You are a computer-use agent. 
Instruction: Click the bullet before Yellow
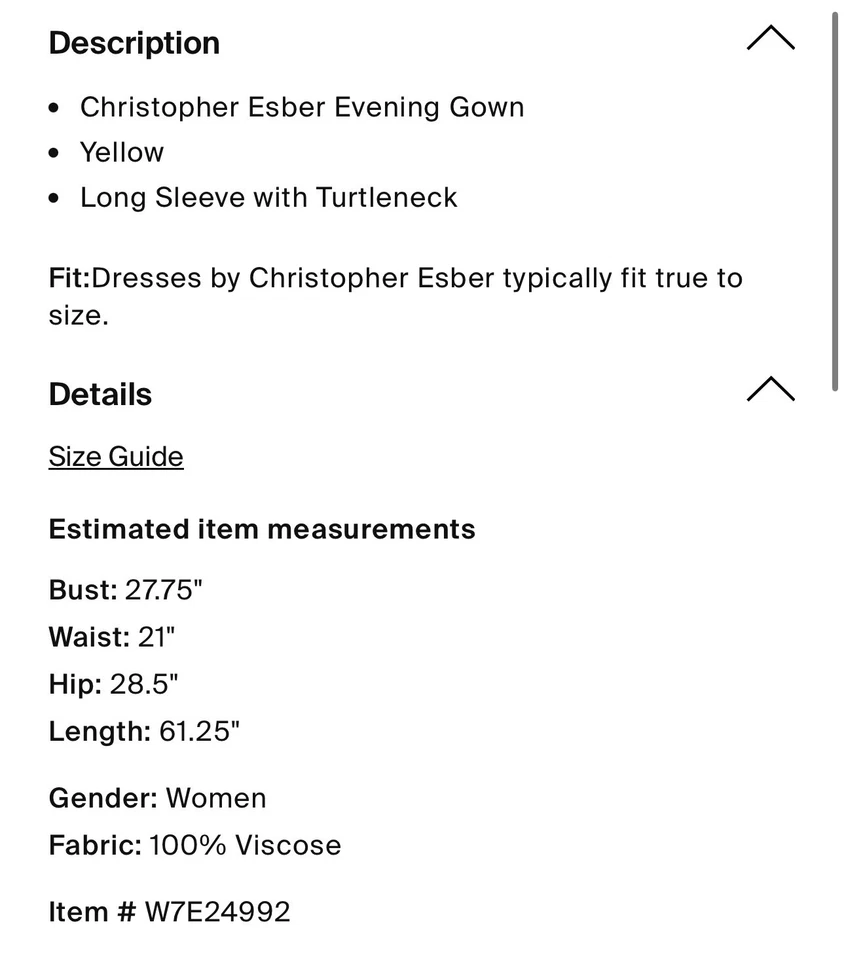(54, 153)
